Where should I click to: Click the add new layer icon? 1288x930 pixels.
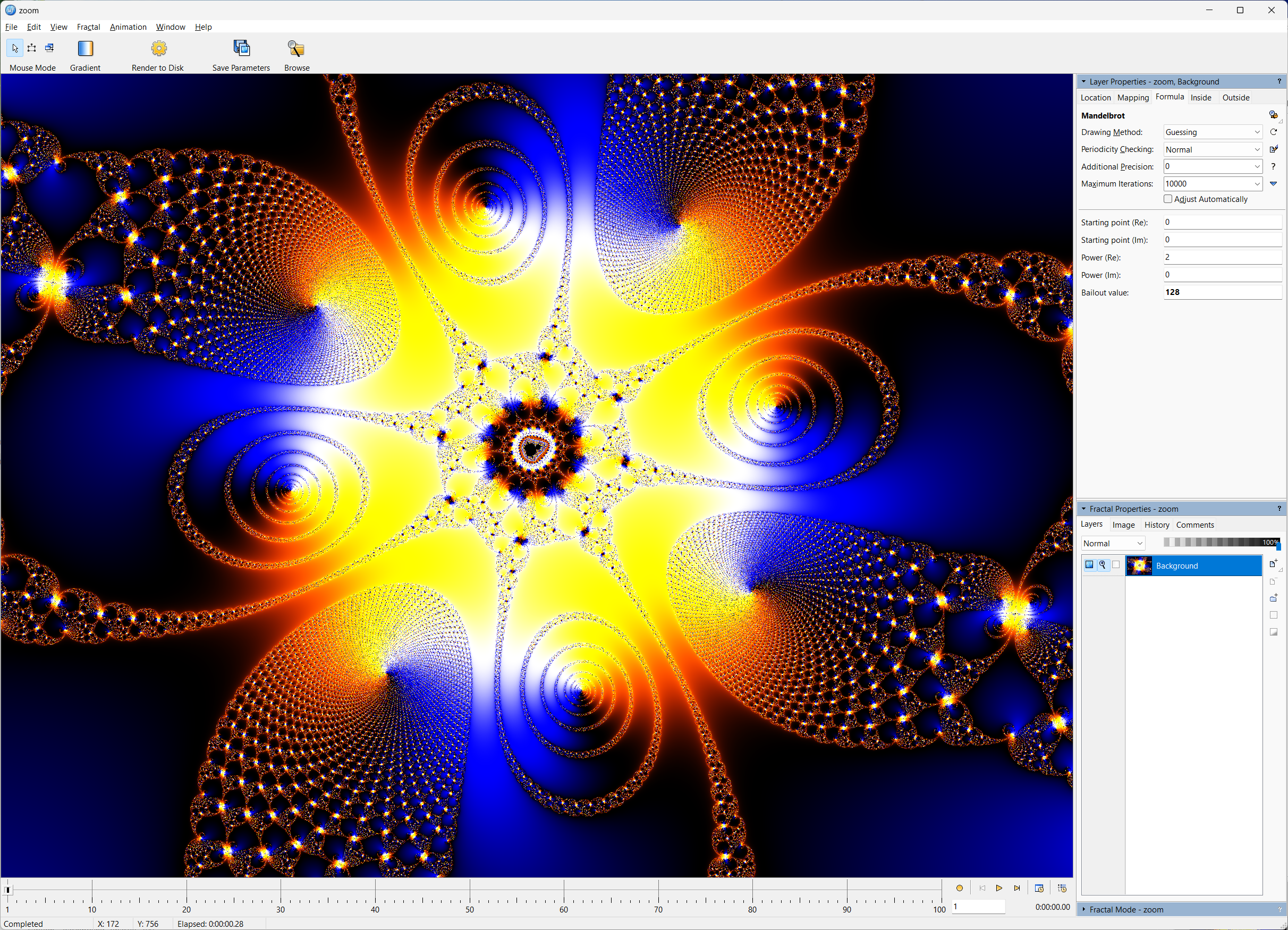click(1273, 564)
